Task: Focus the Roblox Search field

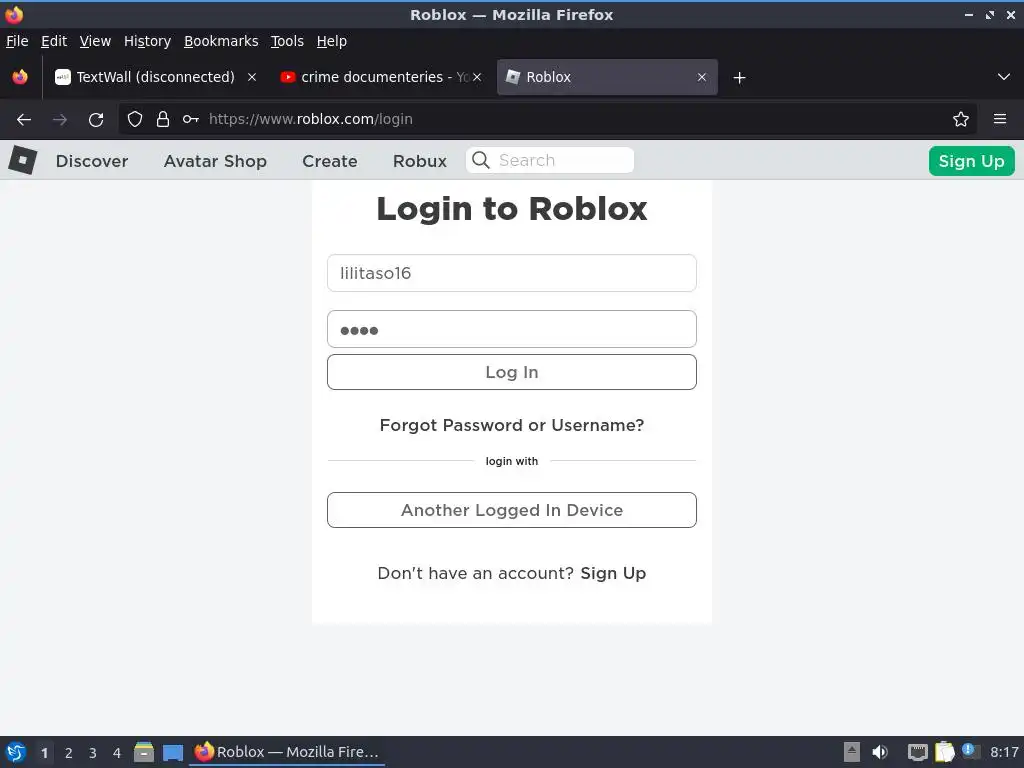Action: (550, 160)
